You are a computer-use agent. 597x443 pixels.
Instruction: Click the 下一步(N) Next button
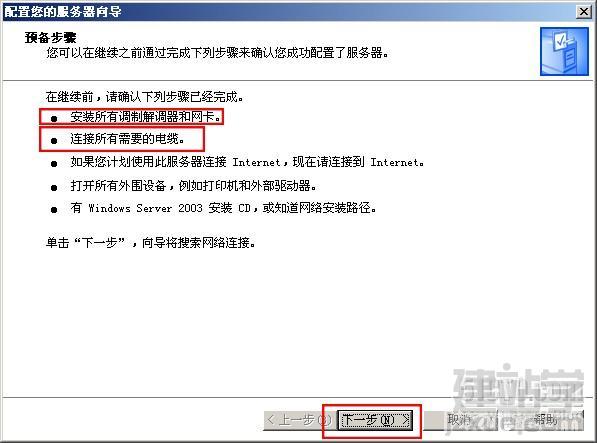(x=375, y=420)
